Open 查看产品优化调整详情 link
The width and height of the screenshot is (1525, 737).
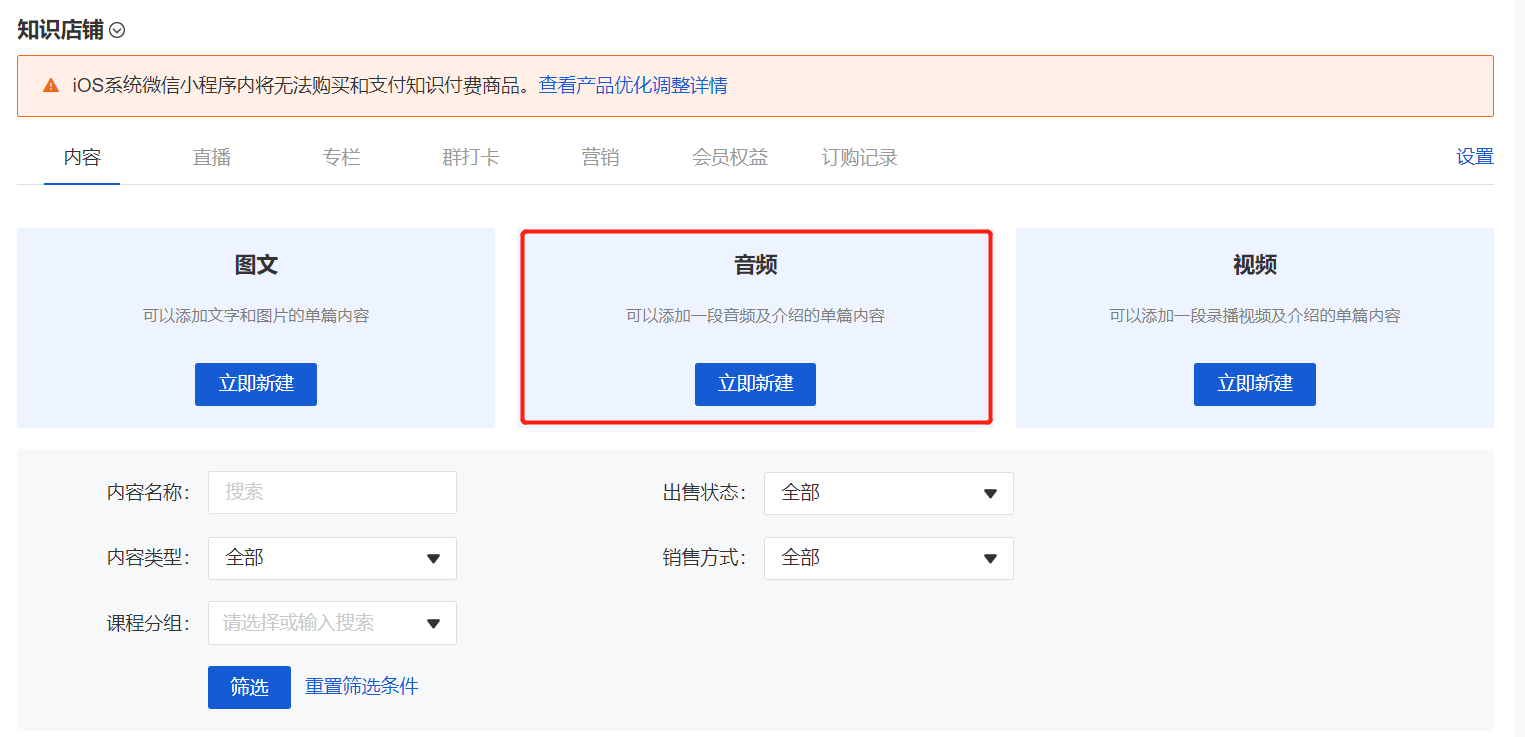tap(633, 86)
